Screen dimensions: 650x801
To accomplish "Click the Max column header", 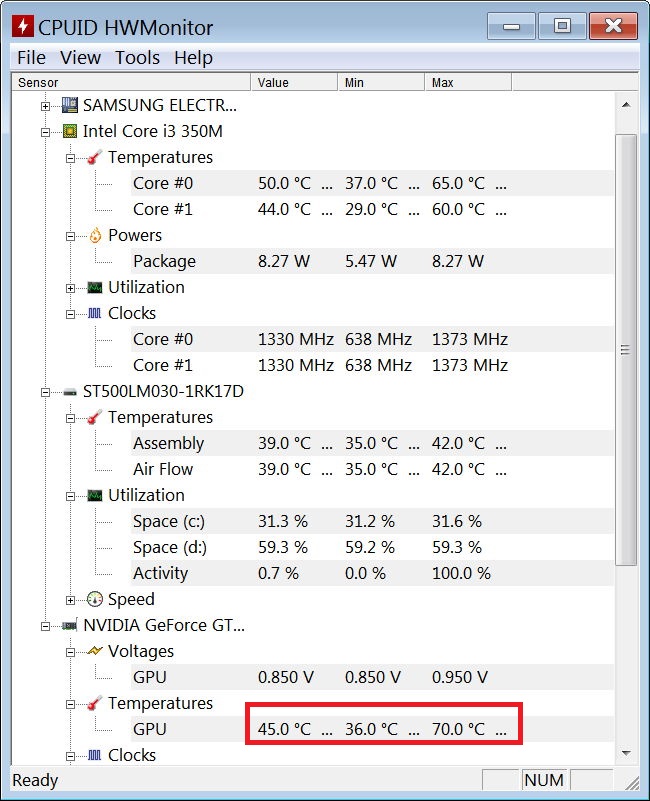I will (468, 82).
